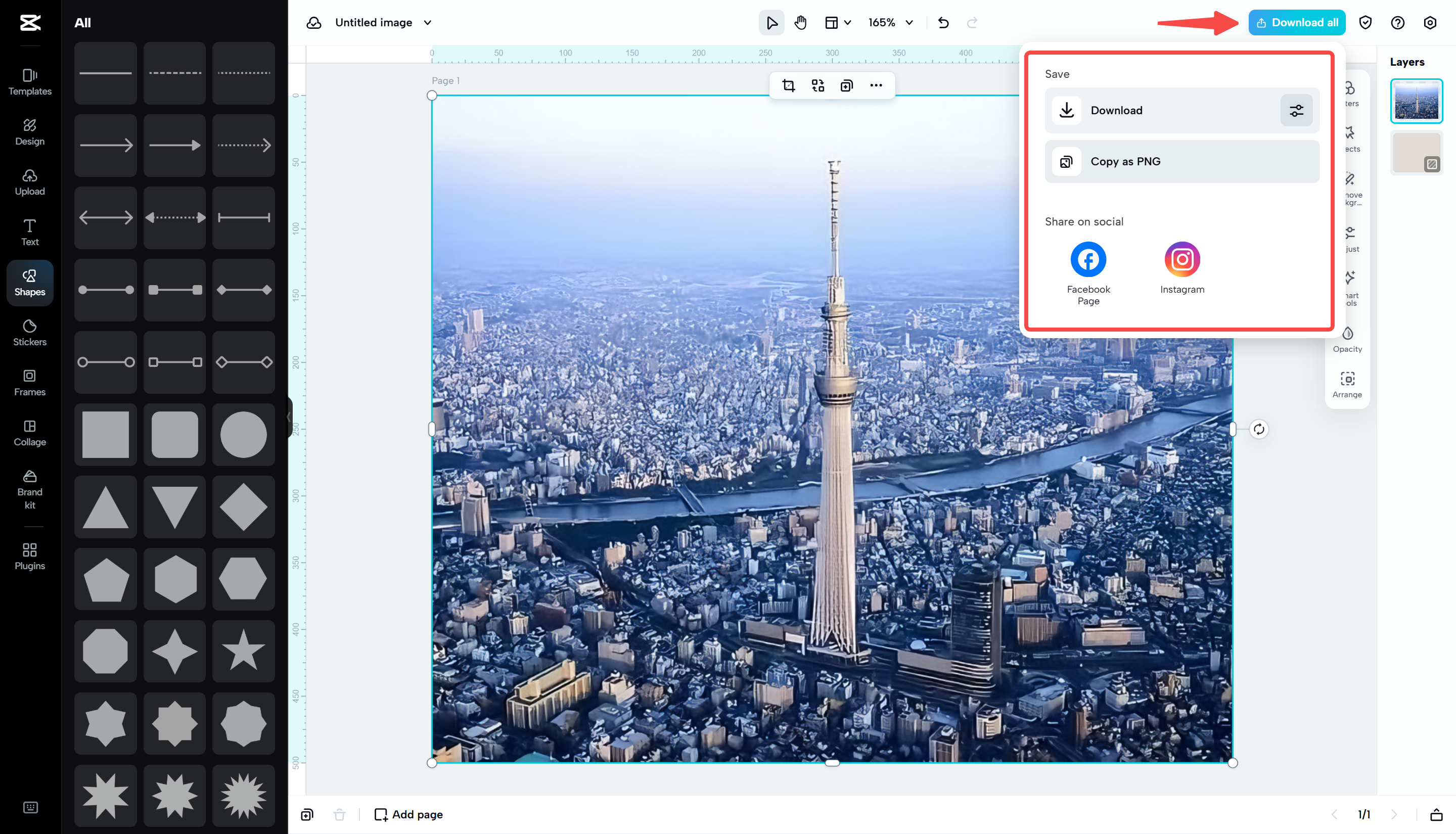Expand the Untitled image title dropdown
This screenshot has width=1456, height=834.
point(427,22)
